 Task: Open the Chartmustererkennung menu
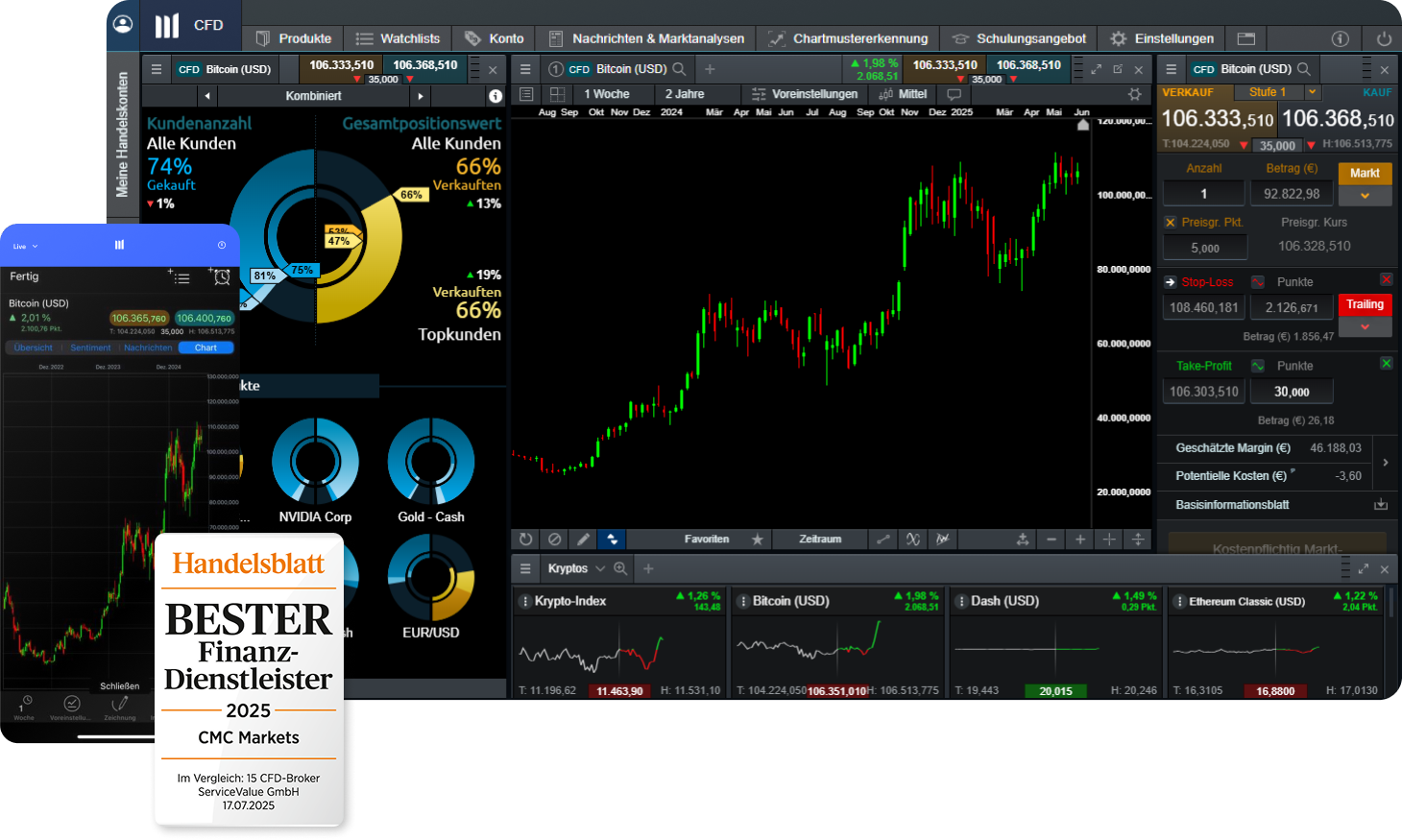[848, 38]
